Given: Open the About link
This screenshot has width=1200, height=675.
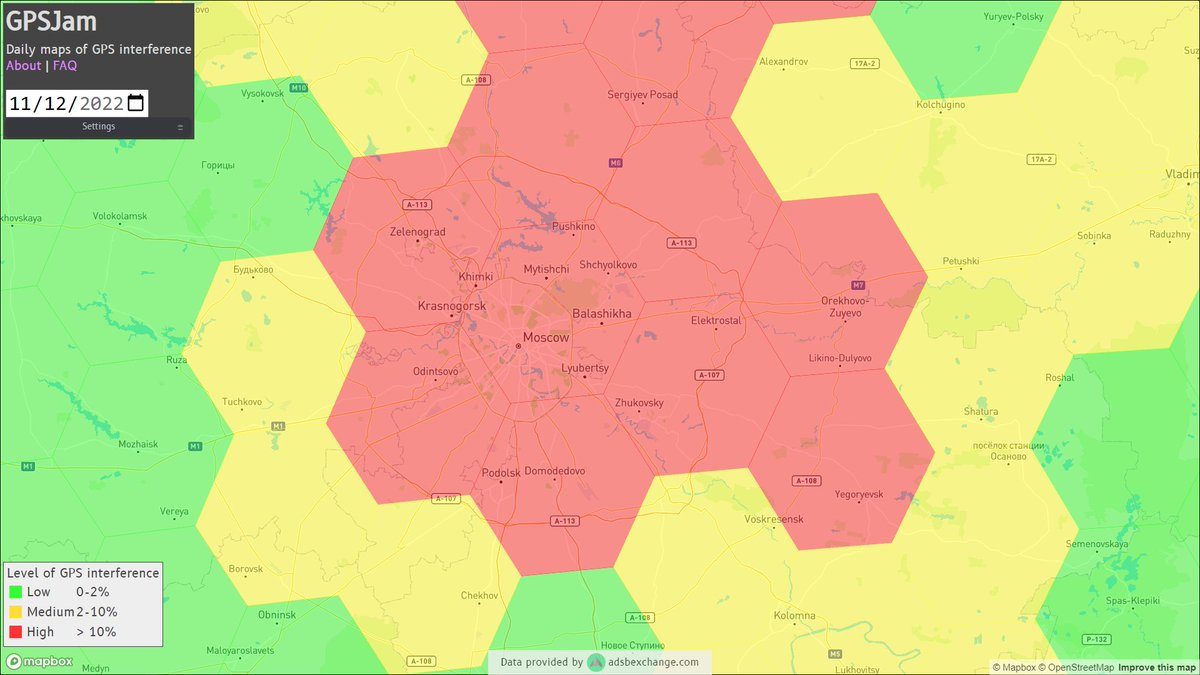Looking at the screenshot, I should 24,66.
